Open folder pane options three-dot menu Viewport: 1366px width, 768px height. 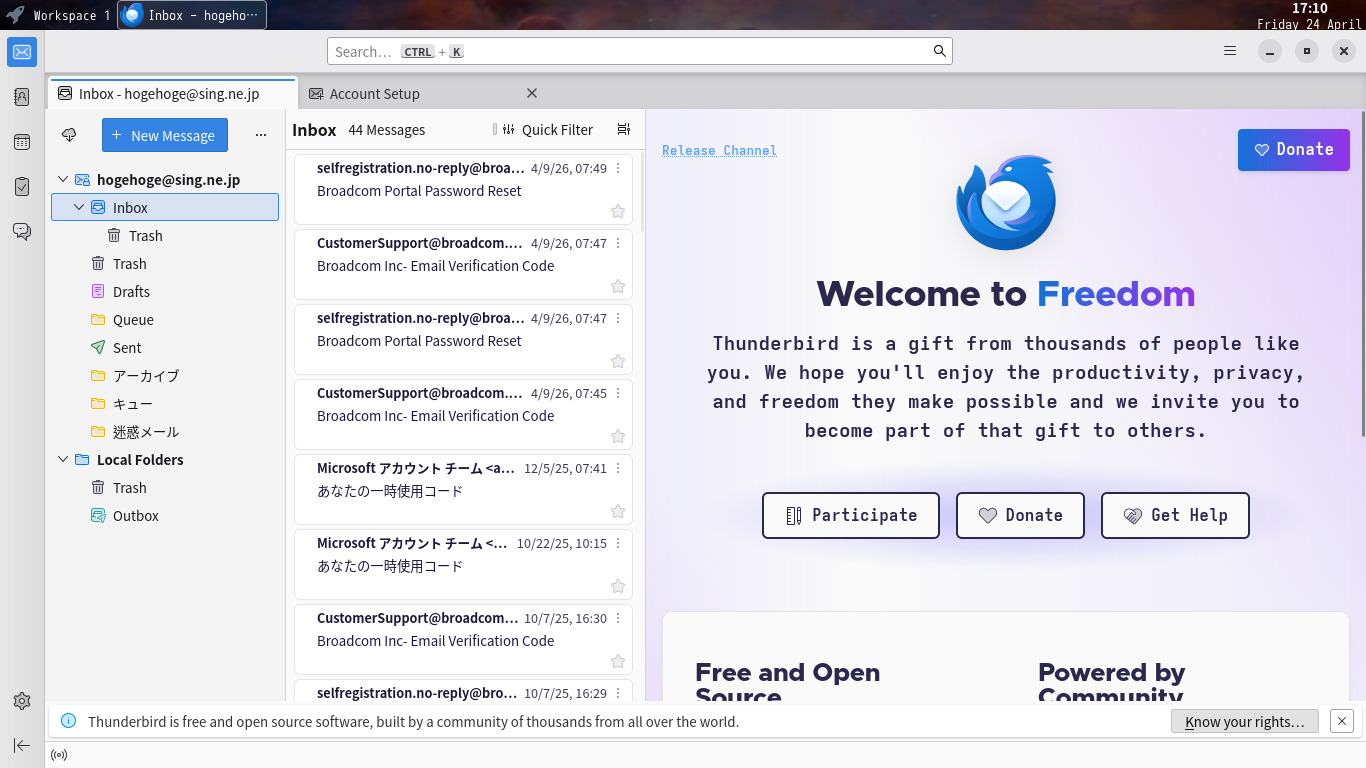(x=261, y=135)
